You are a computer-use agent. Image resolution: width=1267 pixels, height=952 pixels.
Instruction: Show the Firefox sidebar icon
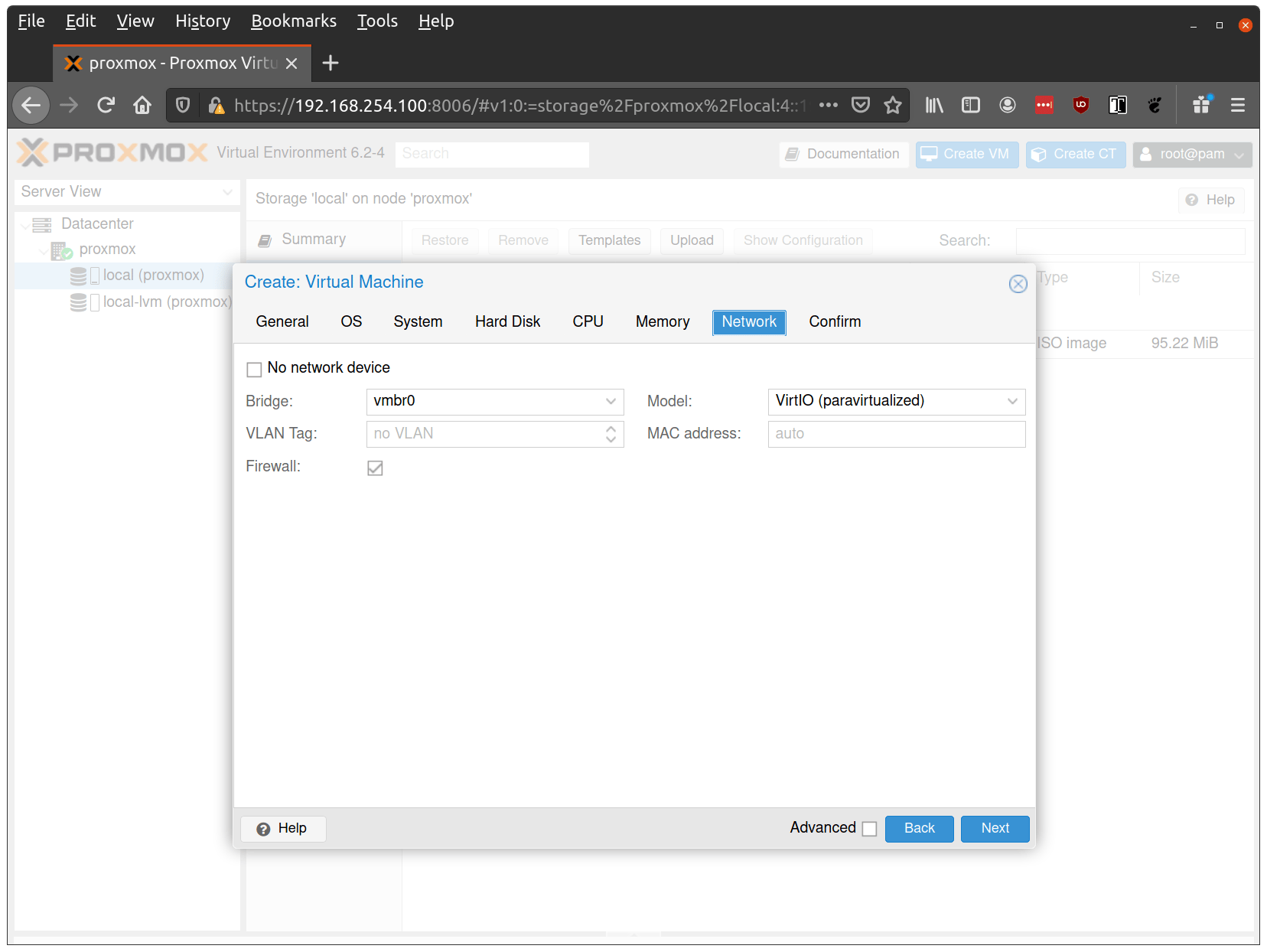point(971,105)
